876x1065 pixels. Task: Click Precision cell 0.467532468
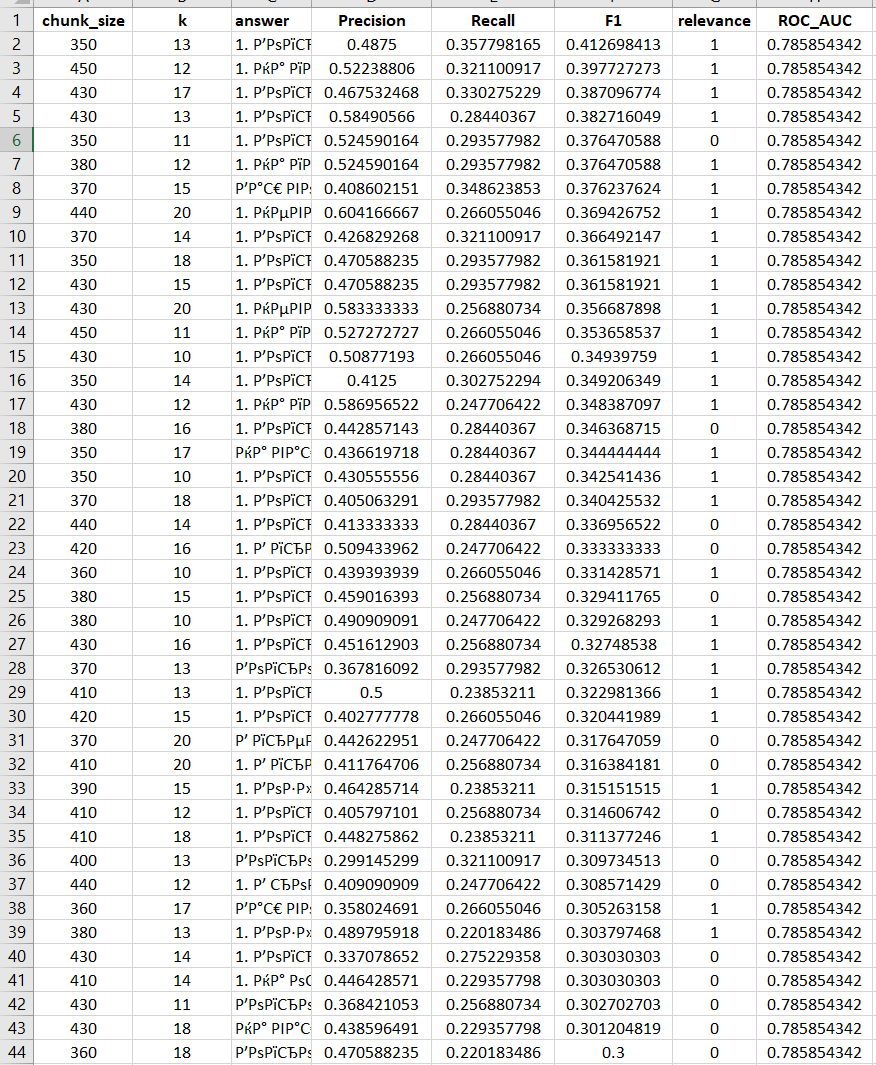click(371, 92)
